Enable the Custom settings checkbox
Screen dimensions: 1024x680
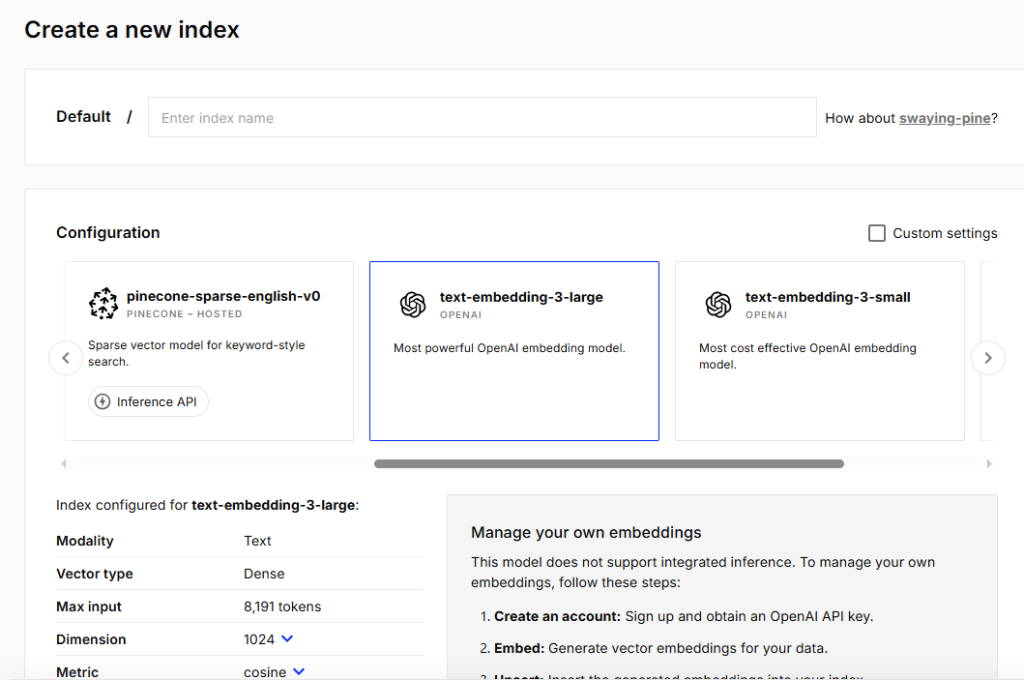point(877,233)
